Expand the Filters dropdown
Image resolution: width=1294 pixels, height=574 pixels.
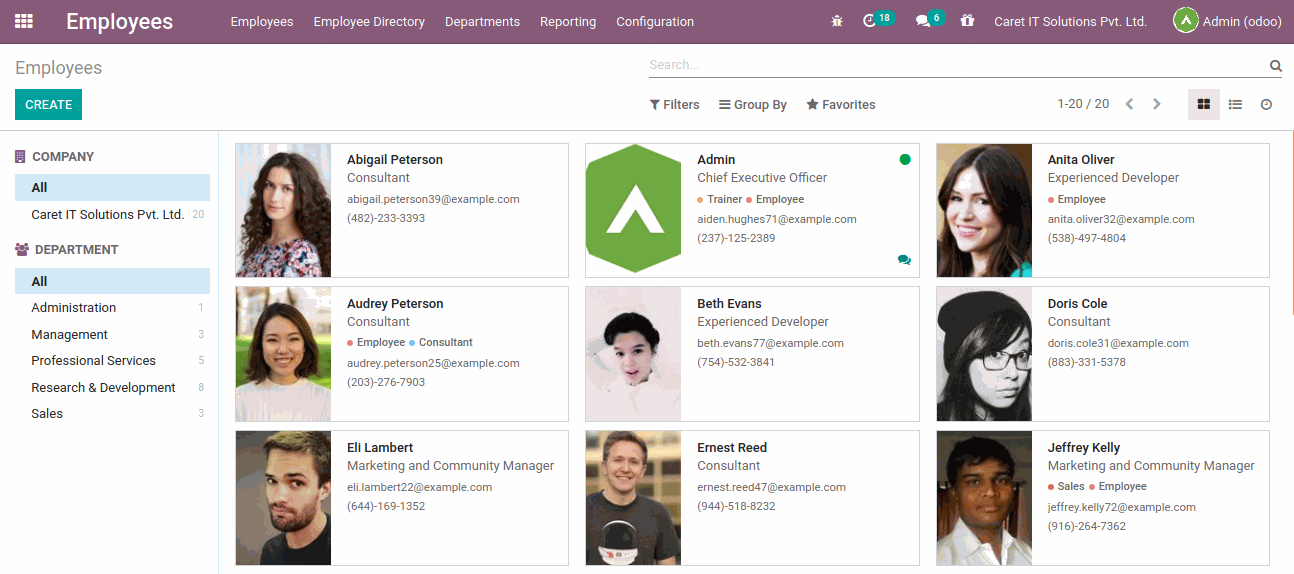(x=674, y=105)
